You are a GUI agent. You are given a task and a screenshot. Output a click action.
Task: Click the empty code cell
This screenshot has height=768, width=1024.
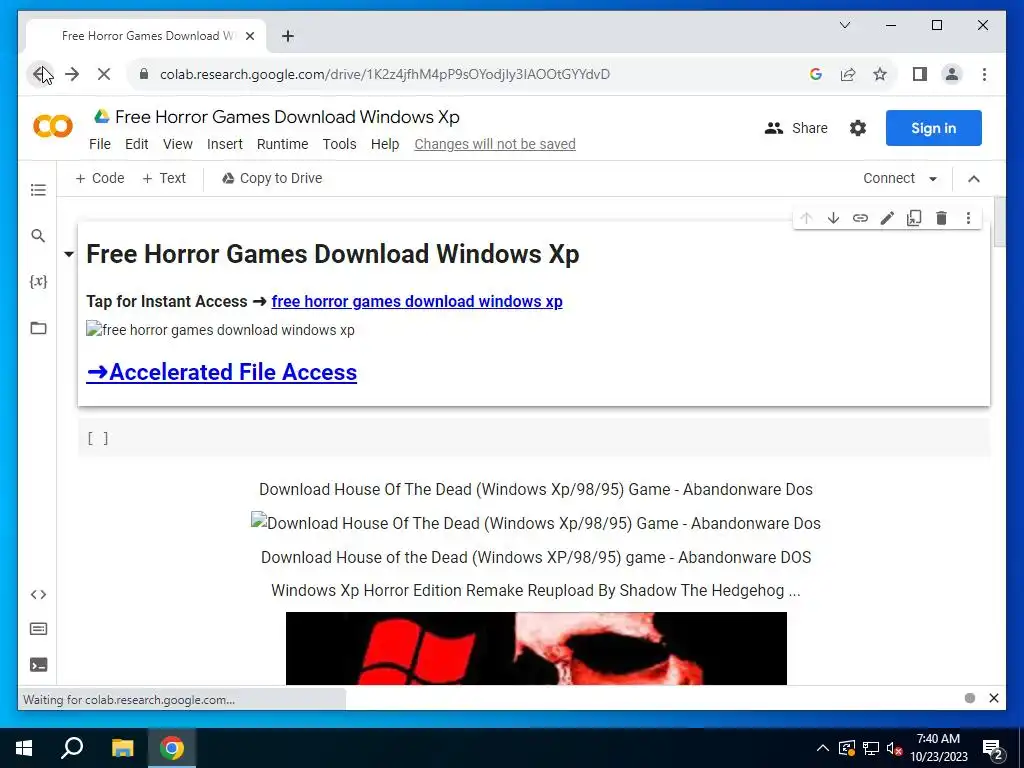pos(534,438)
